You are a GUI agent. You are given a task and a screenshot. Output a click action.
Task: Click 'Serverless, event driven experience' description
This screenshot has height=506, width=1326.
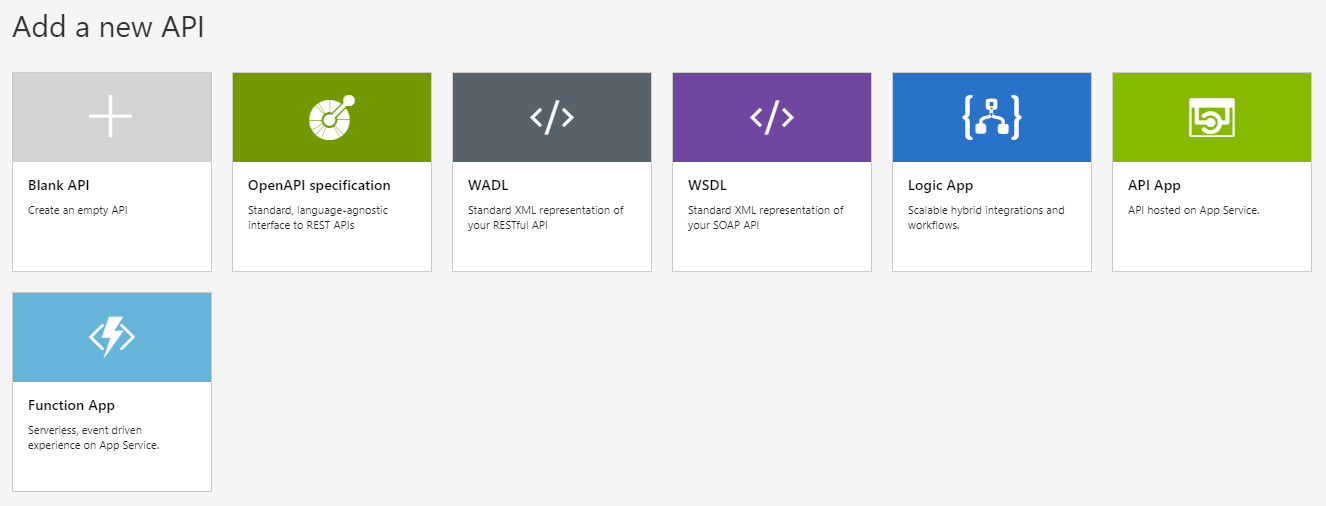point(94,438)
